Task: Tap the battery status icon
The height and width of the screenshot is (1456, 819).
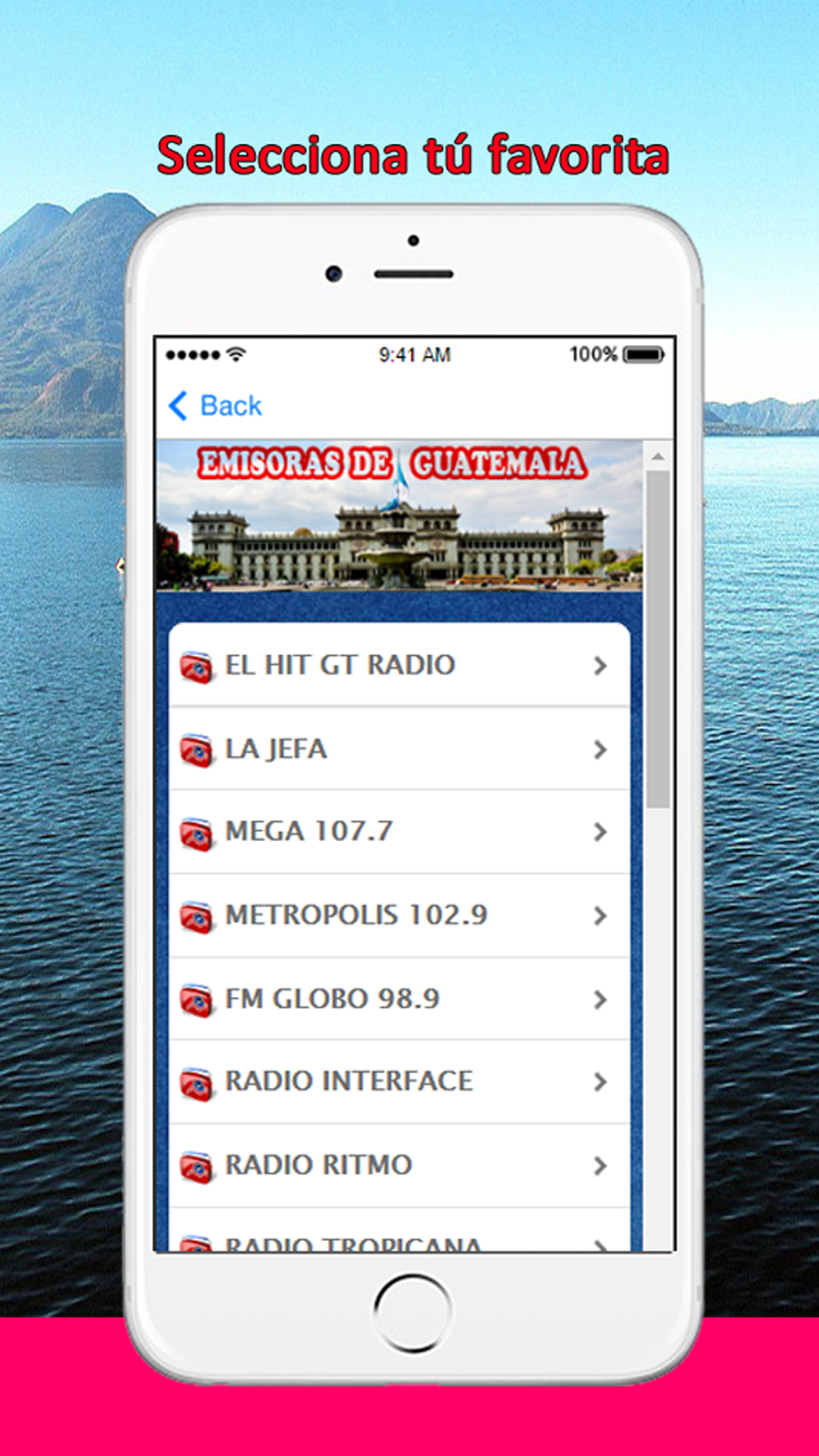Action: click(644, 355)
